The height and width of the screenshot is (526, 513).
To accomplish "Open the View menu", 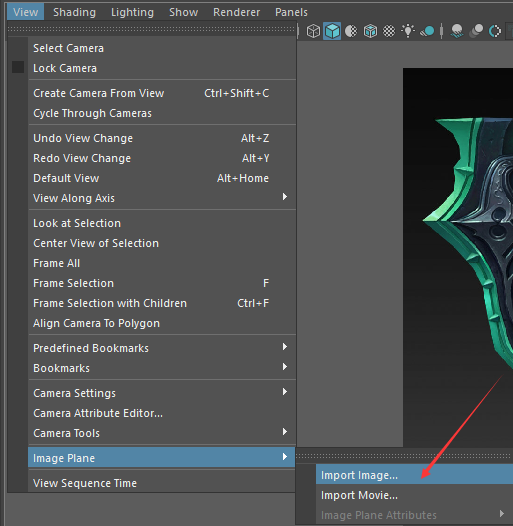I will coord(25,12).
